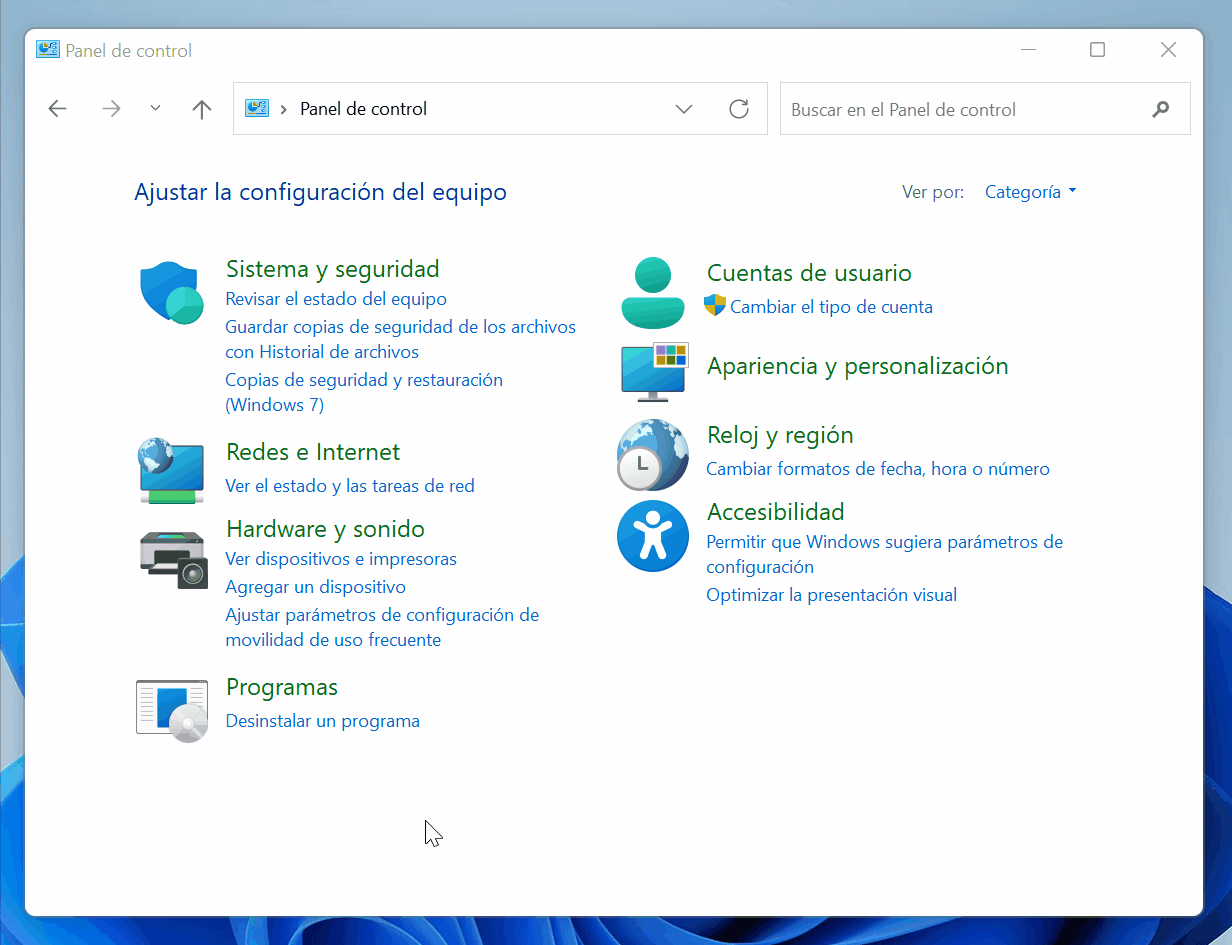Open Hardware y sonido category
Viewport: 1232px width, 945px height.
coord(325,529)
